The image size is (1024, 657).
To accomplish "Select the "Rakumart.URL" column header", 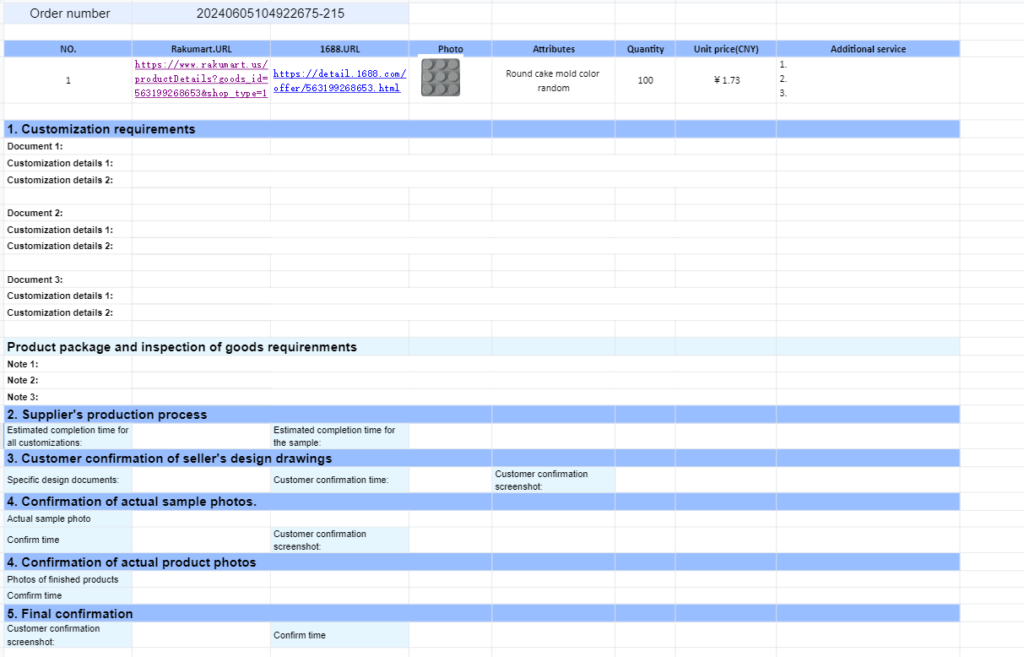I will pos(201,49).
